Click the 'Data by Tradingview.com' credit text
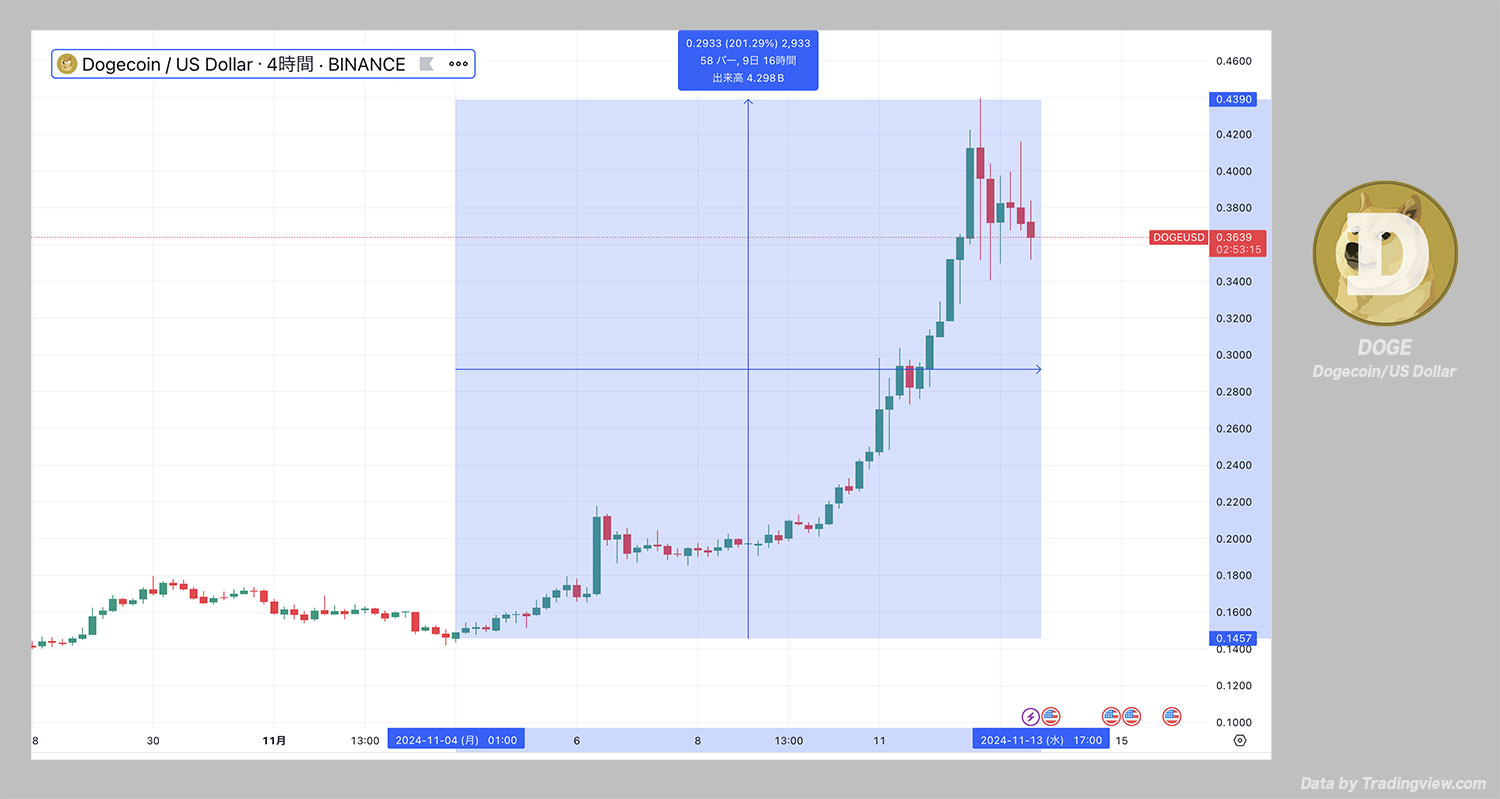 1393,783
